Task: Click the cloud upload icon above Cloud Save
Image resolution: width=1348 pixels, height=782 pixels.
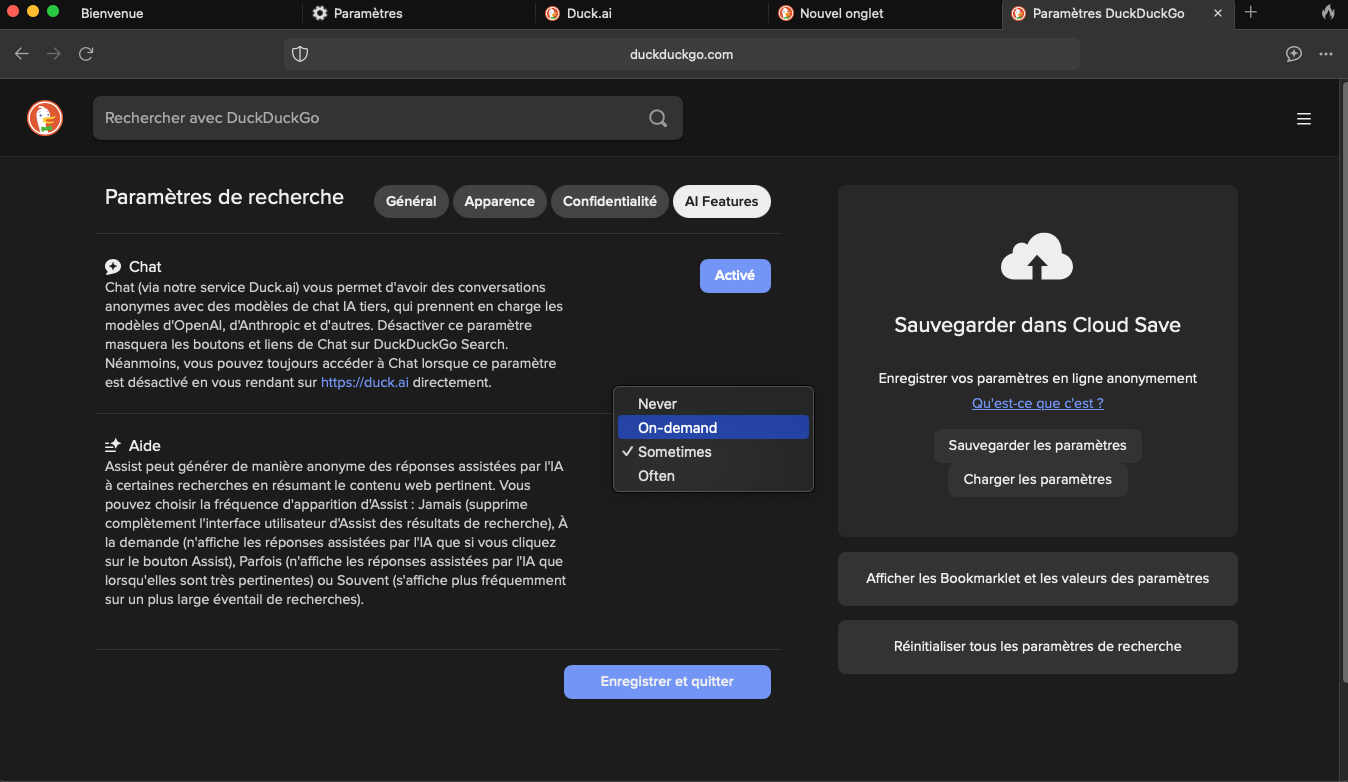Action: (x=1037, y=256)
